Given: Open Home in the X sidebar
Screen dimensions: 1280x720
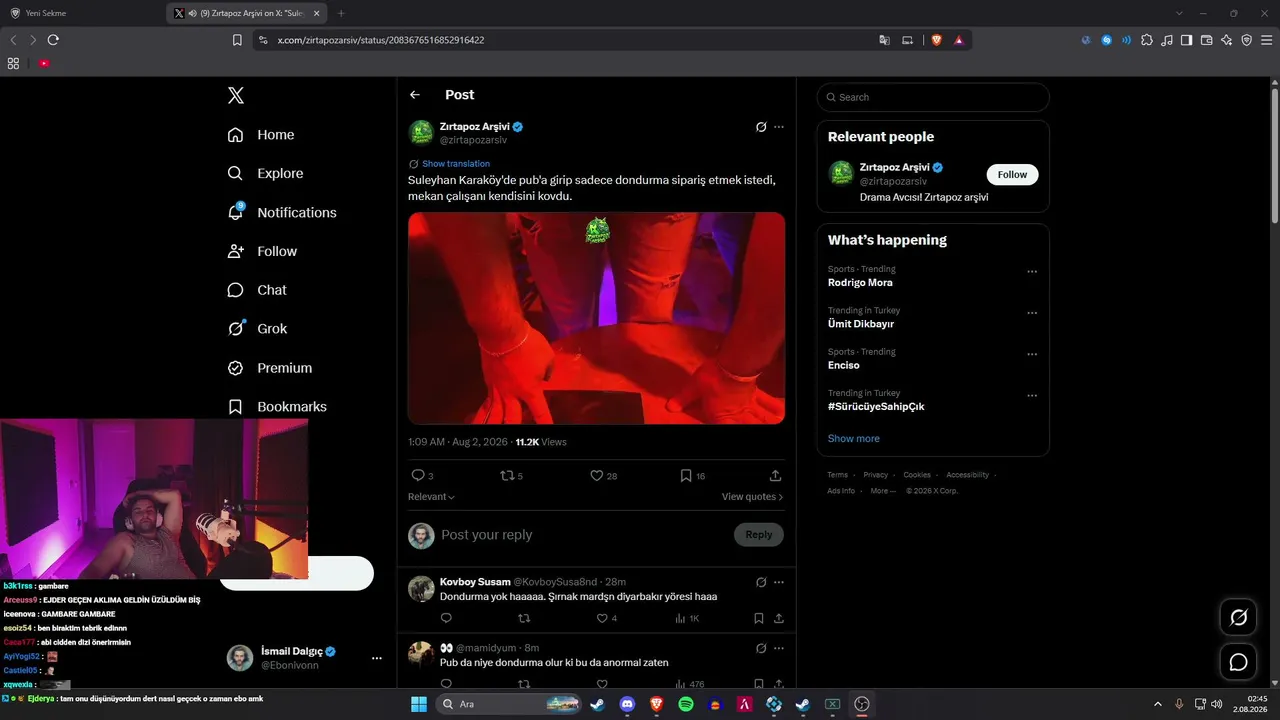Looking at the screenshot, I should pyautogui.click(x=262, y=135).
